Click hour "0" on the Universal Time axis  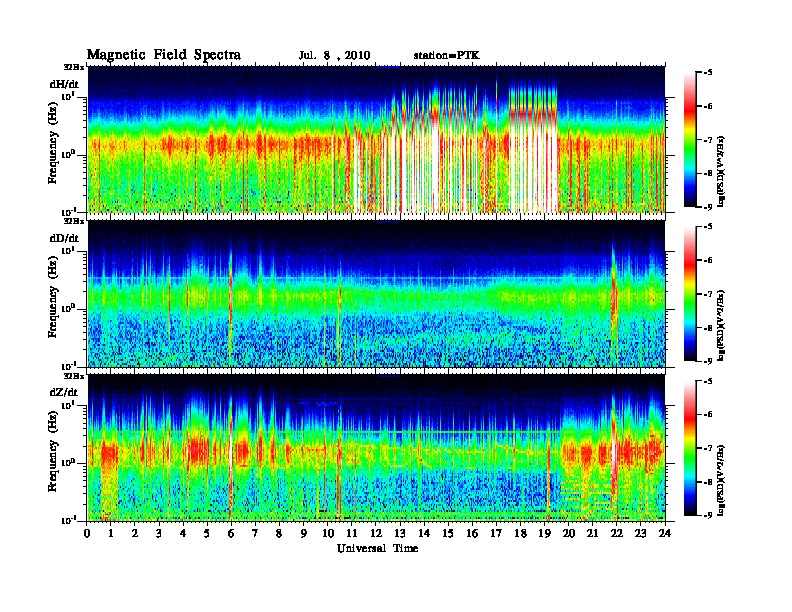(87, 533)
